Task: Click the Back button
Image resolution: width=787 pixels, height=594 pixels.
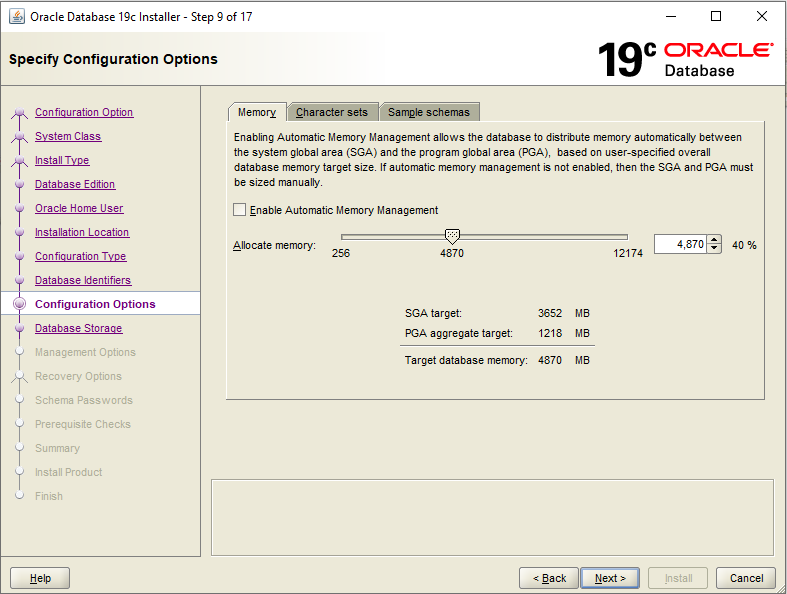Action: [x=549, y=578]
